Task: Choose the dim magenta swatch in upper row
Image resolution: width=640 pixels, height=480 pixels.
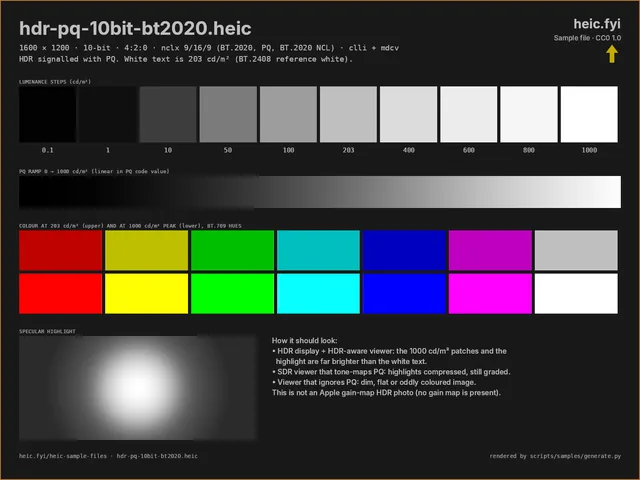Action: pos(490,250)
